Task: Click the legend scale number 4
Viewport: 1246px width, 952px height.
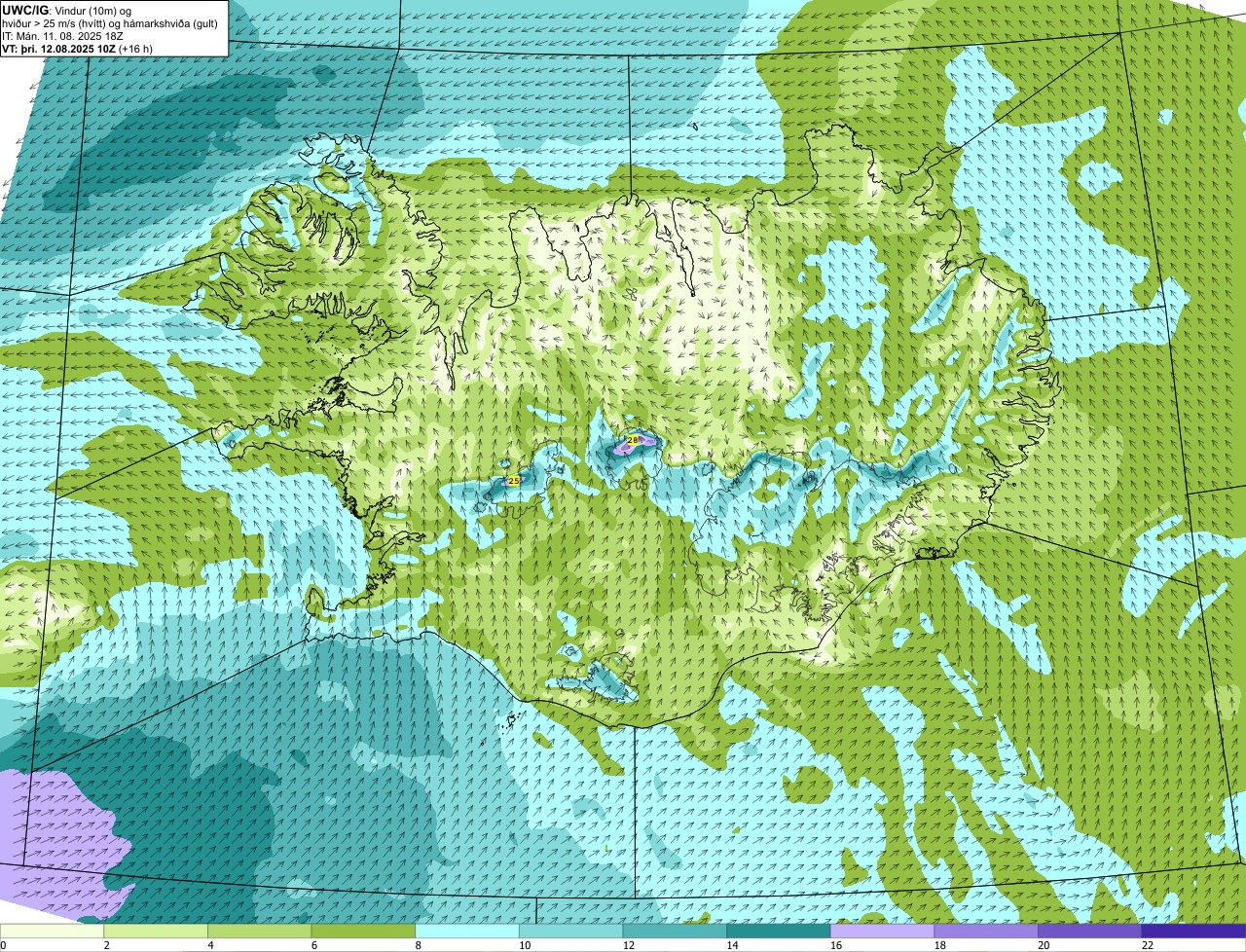Action: [x=210, y=945]
